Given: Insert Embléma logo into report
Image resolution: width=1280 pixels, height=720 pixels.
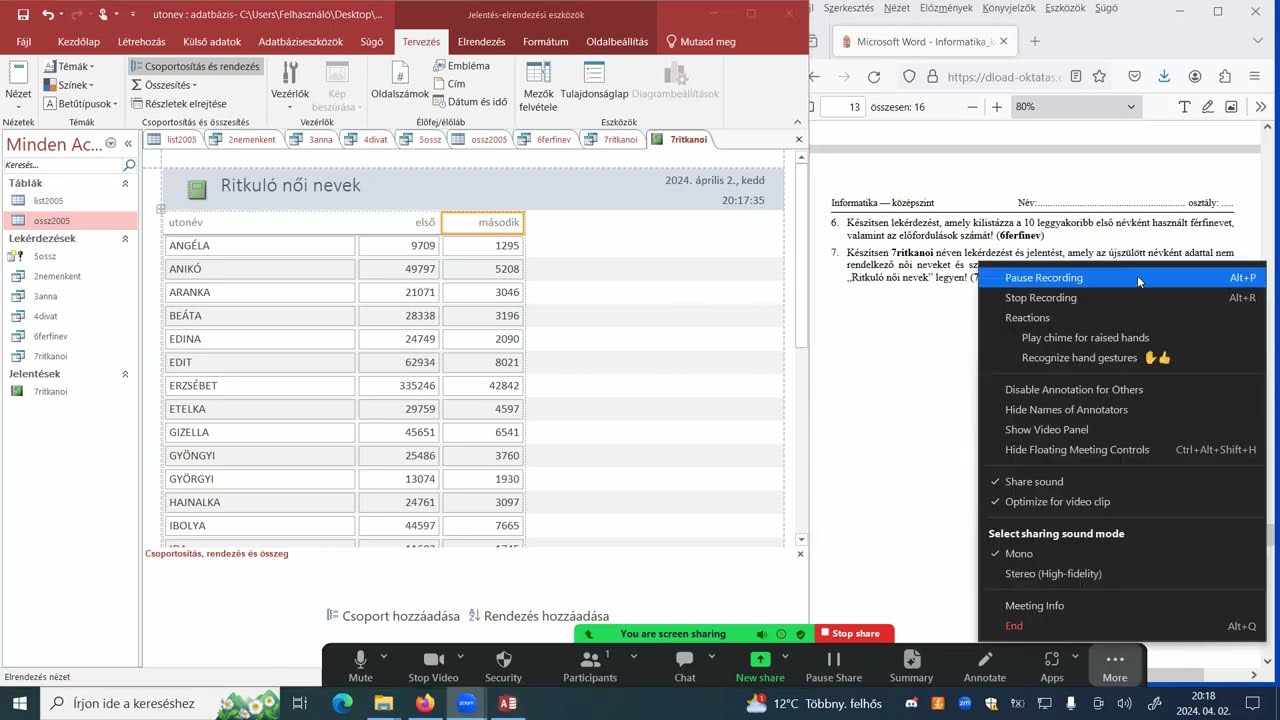Looking at the screenshot, I should [x=462, y=66].
